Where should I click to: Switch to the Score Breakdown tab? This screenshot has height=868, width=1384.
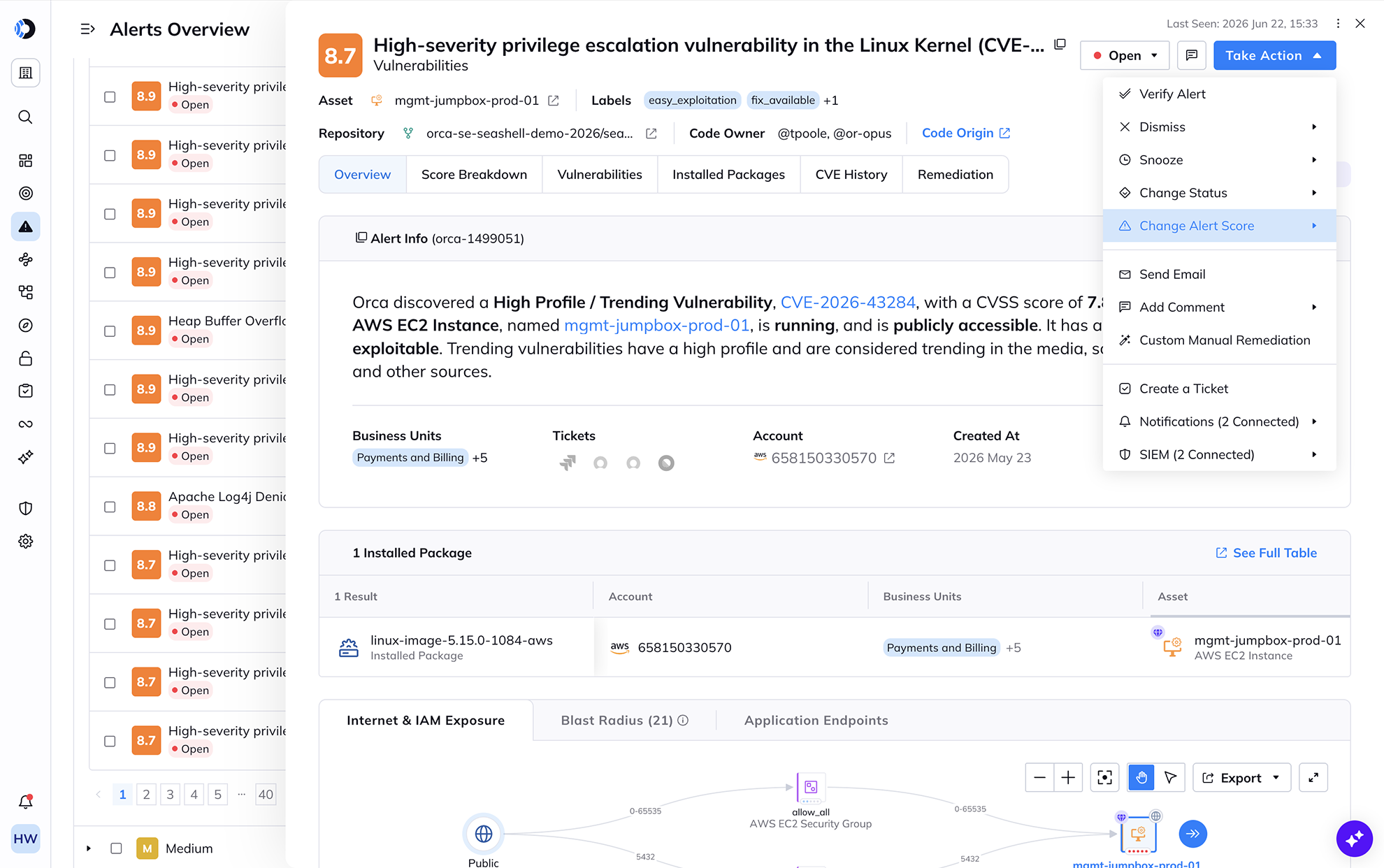tap(474, 175)
